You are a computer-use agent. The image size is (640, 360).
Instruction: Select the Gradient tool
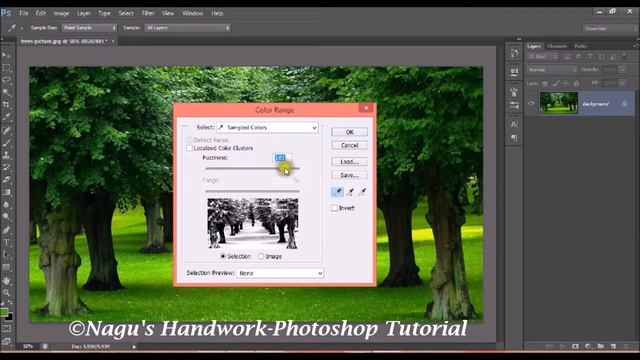tap(7, 192)
